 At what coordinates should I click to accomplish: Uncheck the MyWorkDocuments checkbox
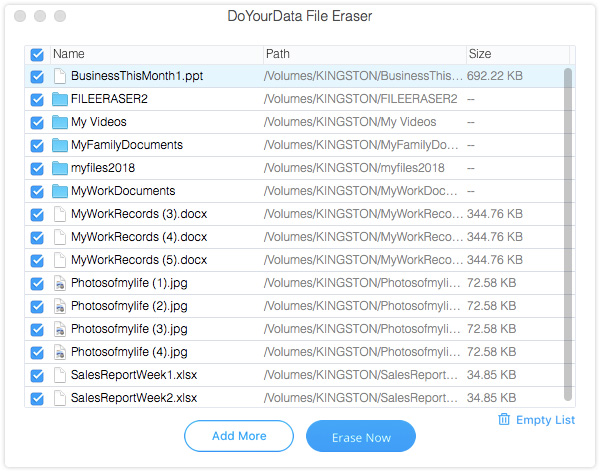click(x=37, y=191)
